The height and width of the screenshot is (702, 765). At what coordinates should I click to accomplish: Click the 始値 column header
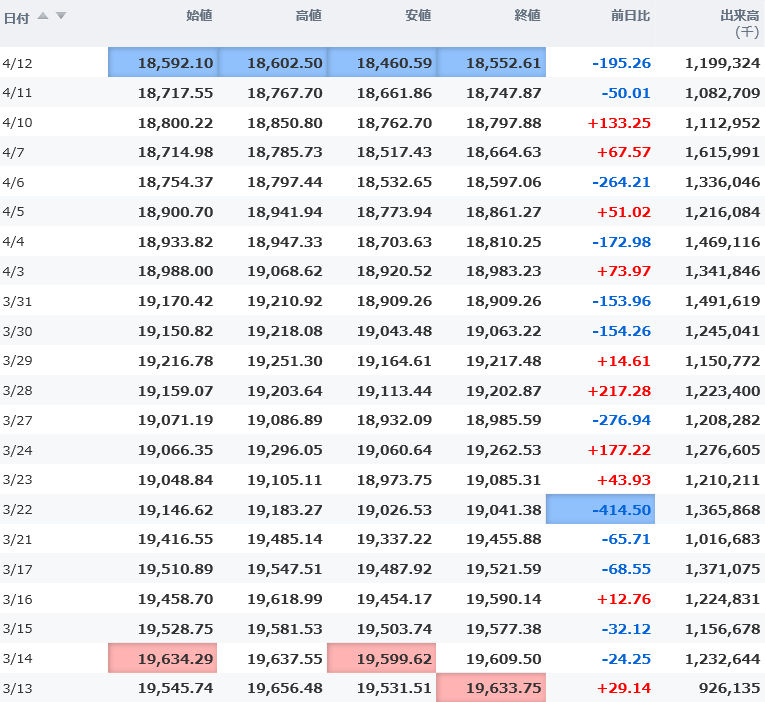click(x=199, y=16)
